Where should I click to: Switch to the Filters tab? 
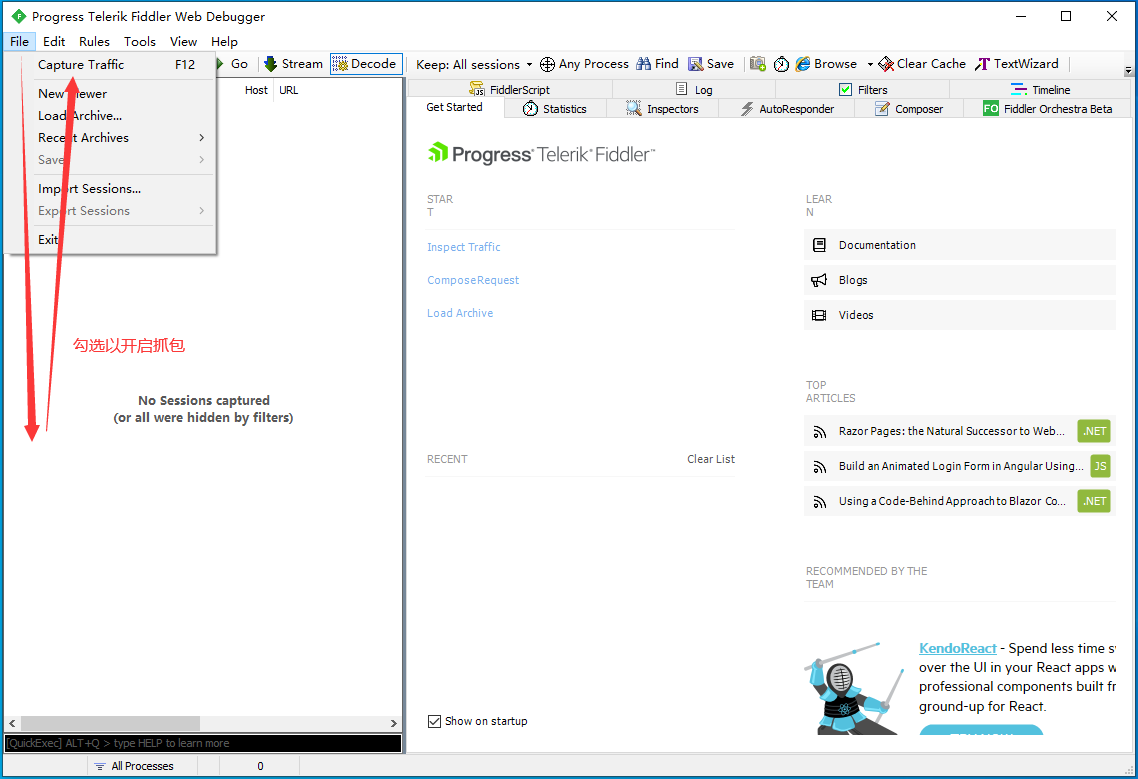coord(863,89)
